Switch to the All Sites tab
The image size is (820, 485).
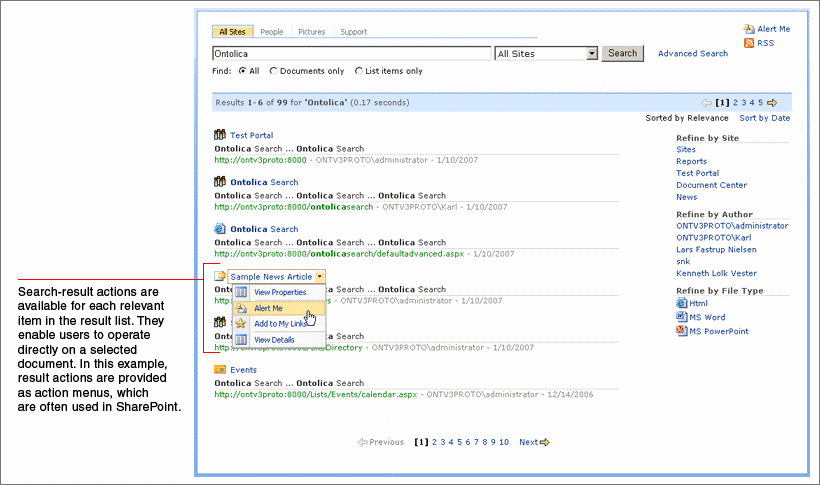pos(232,32)
